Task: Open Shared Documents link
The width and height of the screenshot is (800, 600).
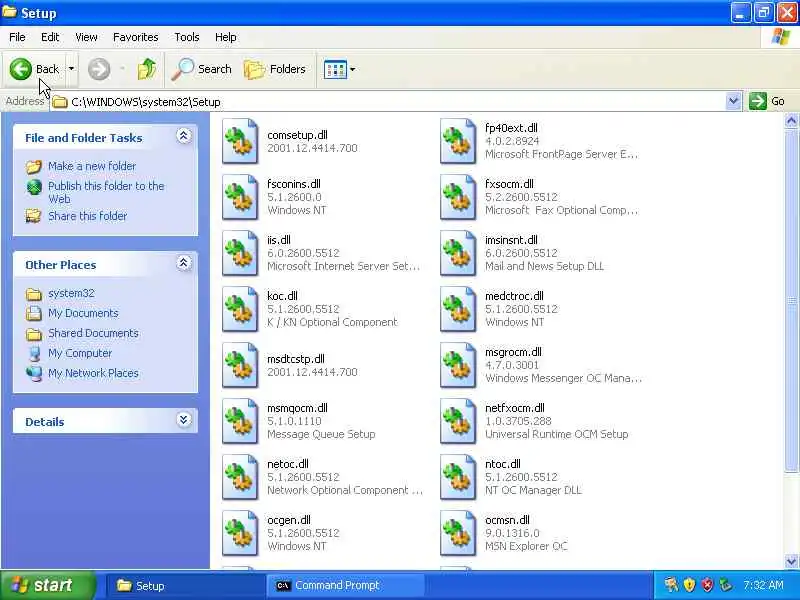Action: 93,333
